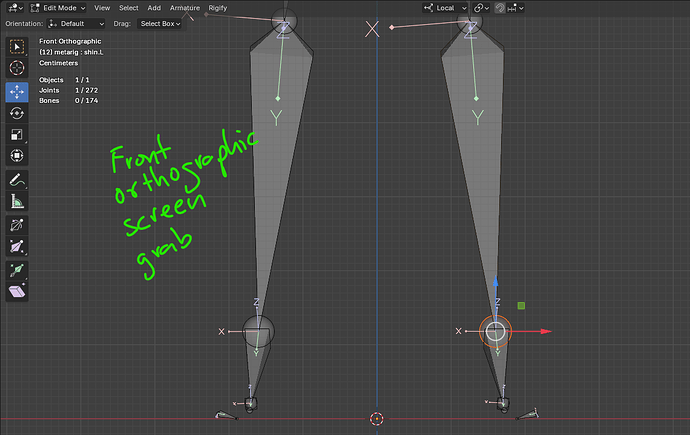Select the Select Box tool icon
Viewport: 690px width, 435px height.
click(17, 47)
